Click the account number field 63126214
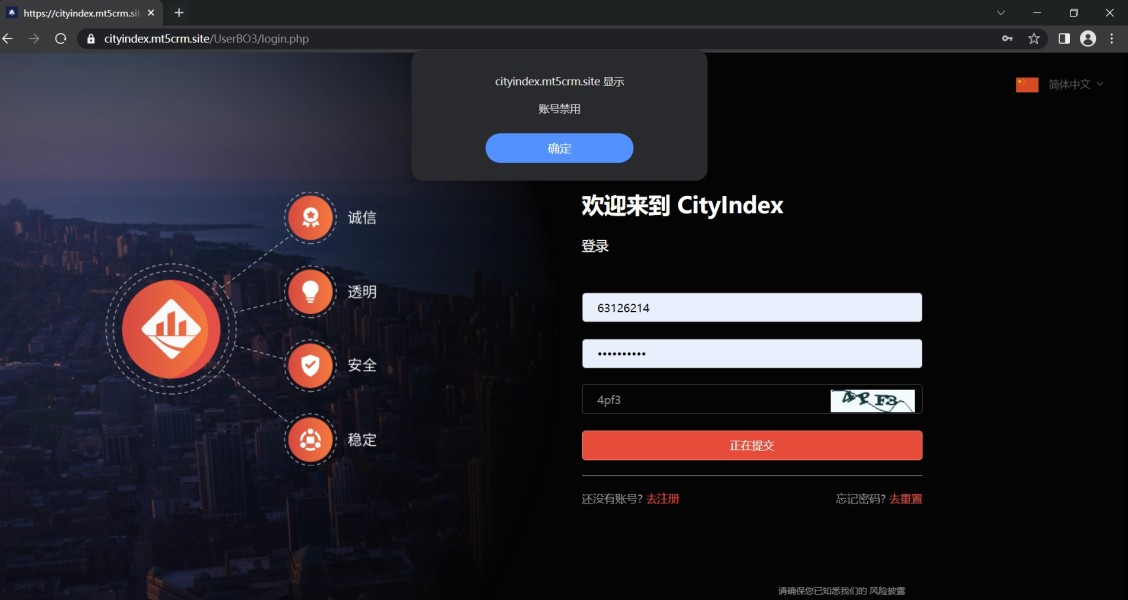 752,308
